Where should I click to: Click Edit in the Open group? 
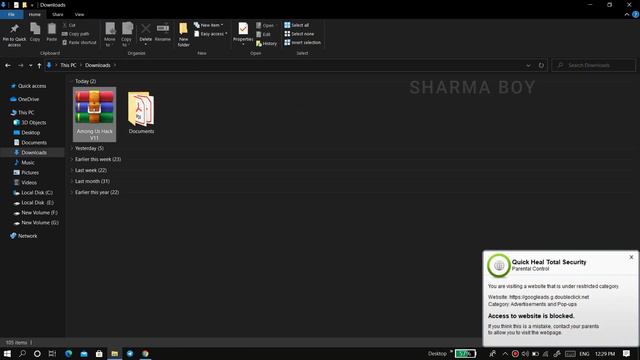pos(263,34)
